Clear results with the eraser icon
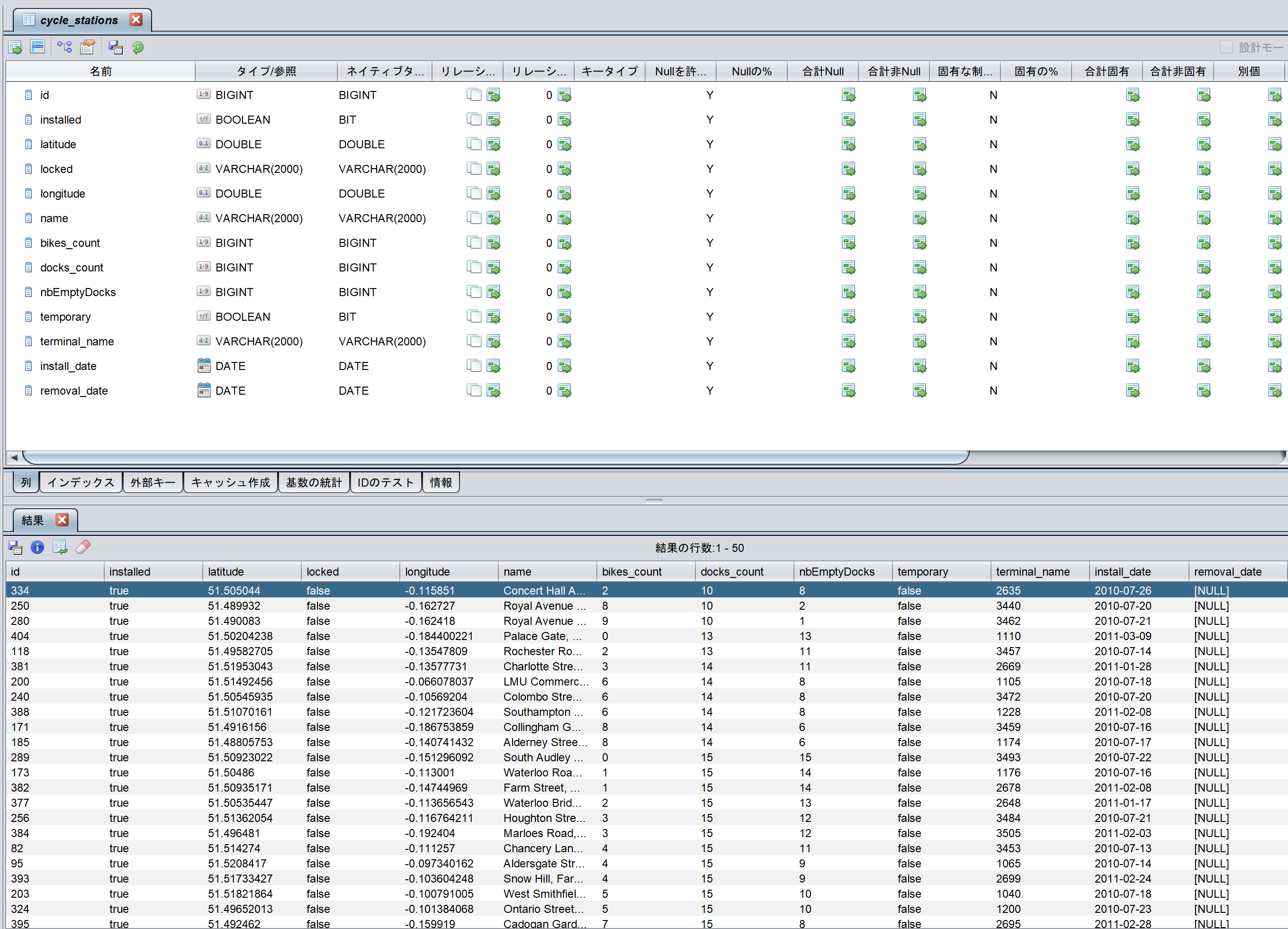Viewport: 1288px width, 929px height. [x=83, y=547]
